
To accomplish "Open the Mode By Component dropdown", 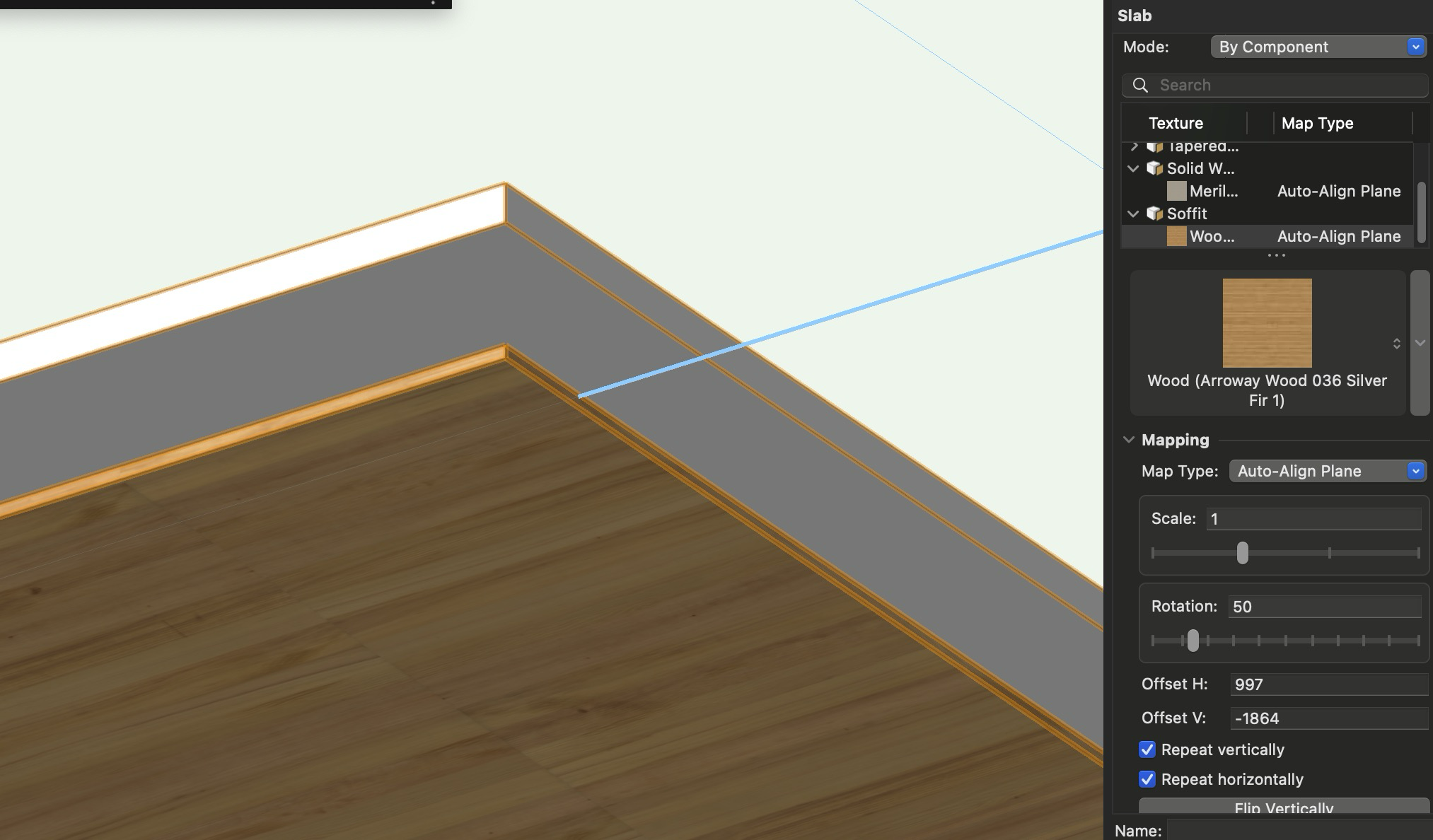I will tap(1318, 47).
